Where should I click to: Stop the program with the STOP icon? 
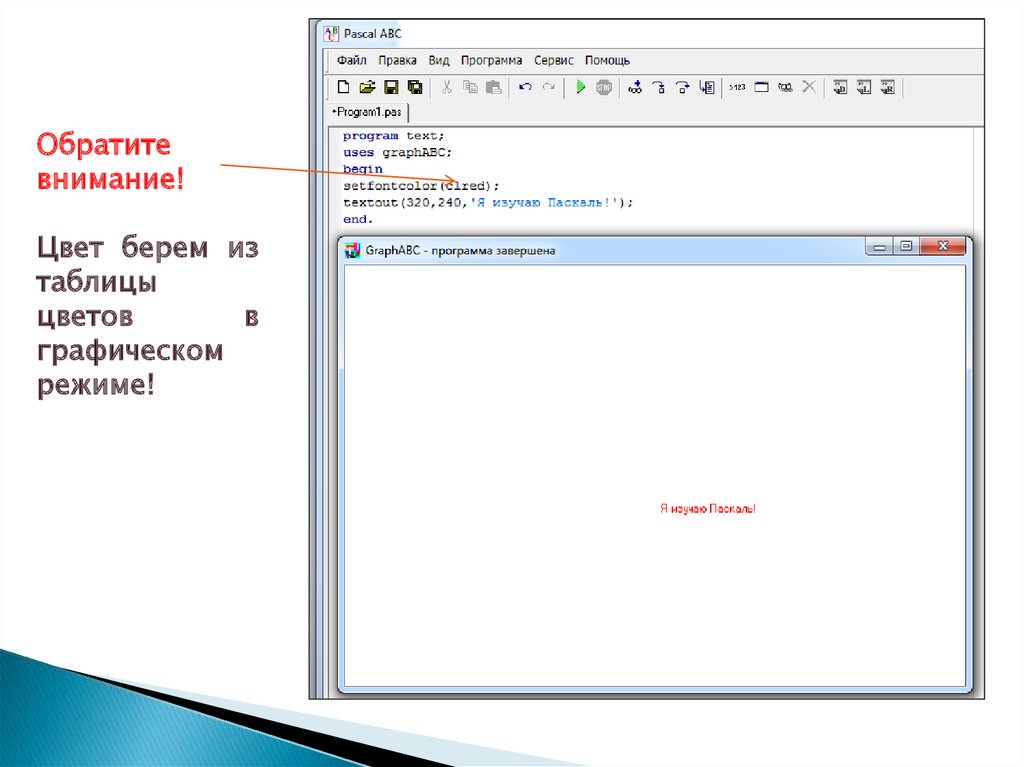tap(604, 87)
